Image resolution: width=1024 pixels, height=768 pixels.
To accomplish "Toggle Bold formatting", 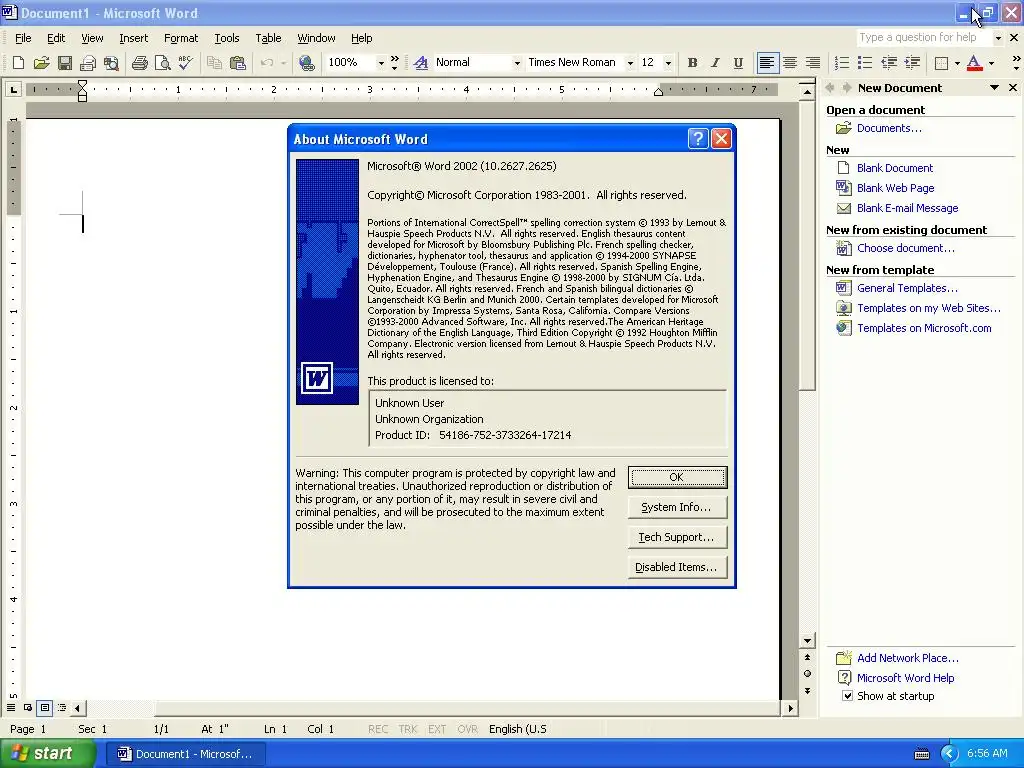I will pos(692,63).
